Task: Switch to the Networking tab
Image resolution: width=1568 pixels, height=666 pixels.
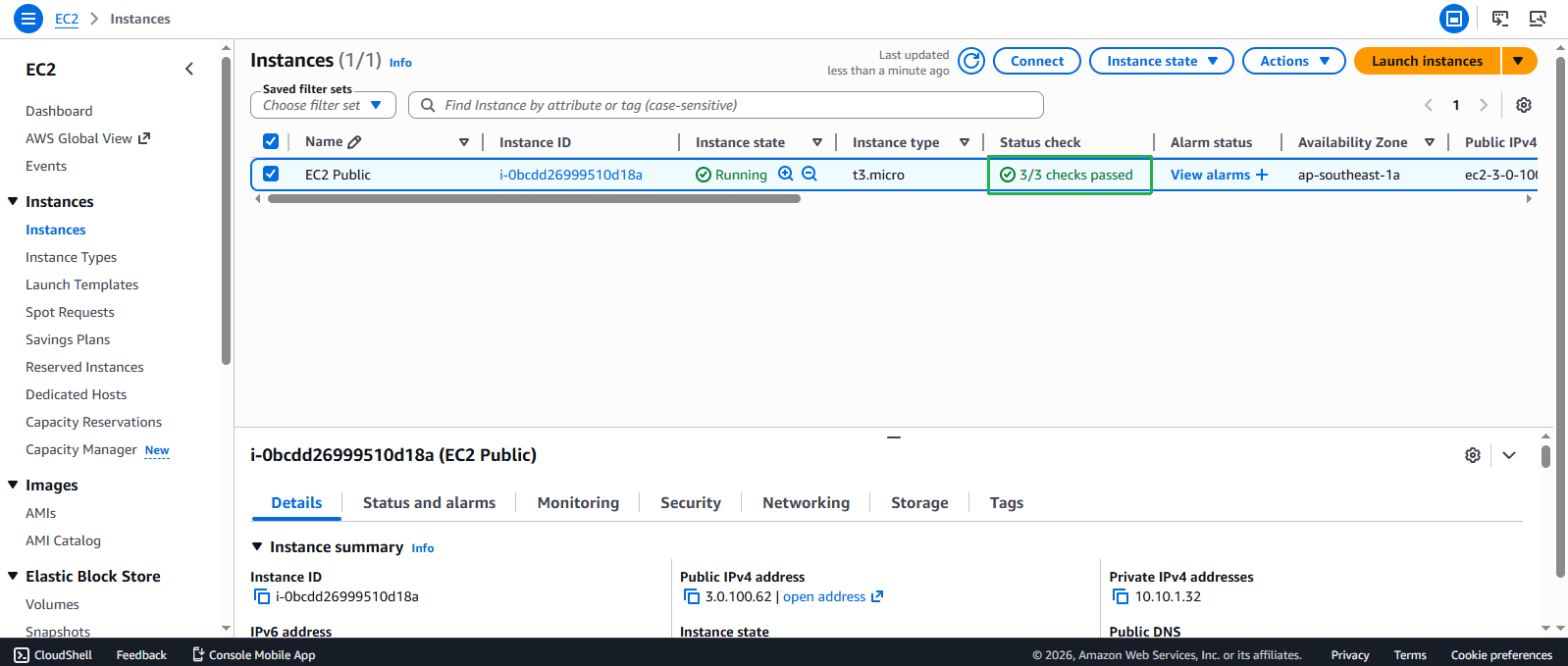Action: [806, 502]
